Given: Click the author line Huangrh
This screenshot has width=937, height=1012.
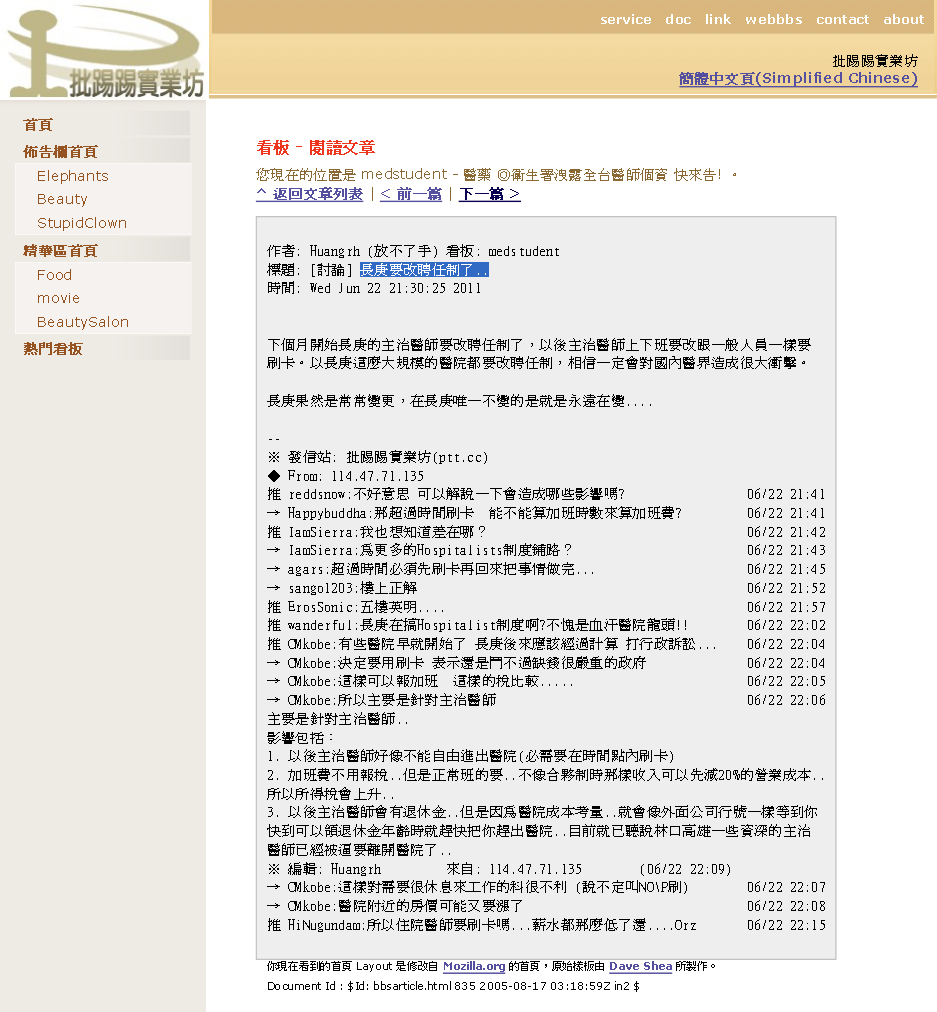Looking at the screenshot, I should tap(413, 251).
